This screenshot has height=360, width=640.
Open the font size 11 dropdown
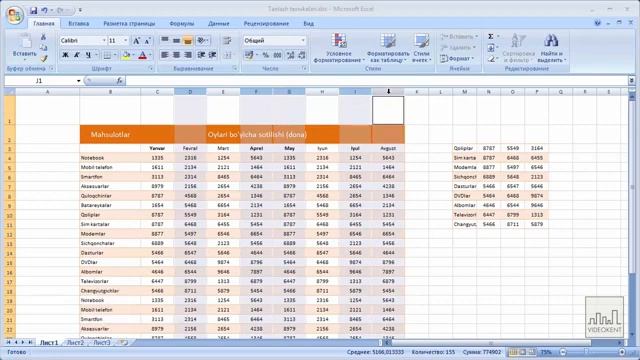pyautogui.click(x=125, y=40)
